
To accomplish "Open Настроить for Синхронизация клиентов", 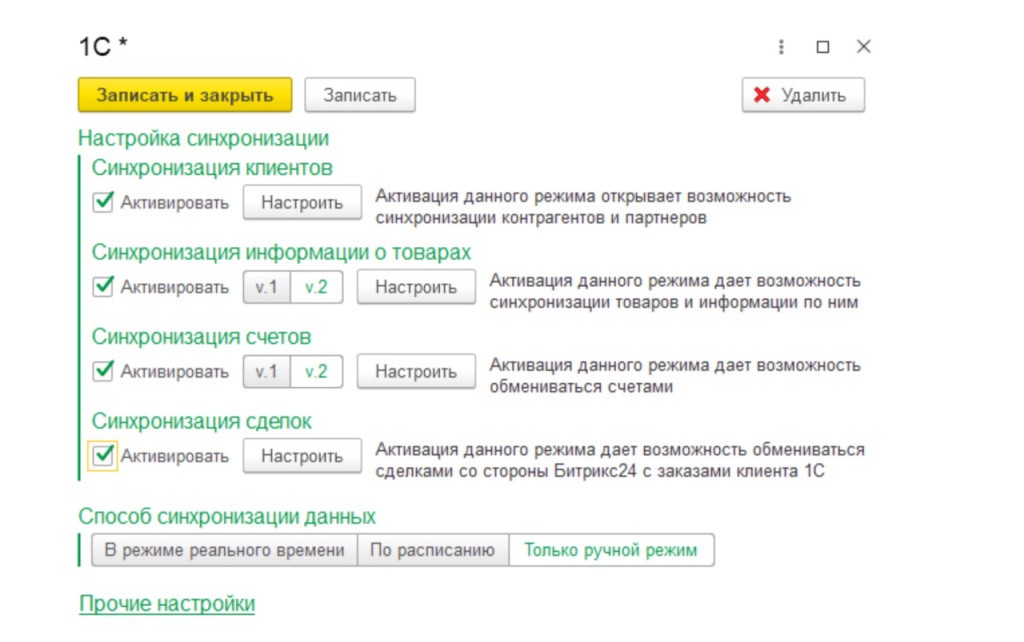I will tap(302, 202).
